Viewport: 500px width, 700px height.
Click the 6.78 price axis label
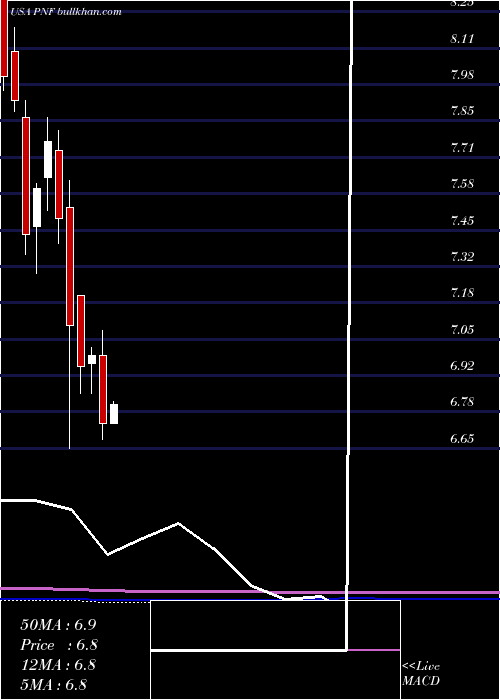point(462,402)
